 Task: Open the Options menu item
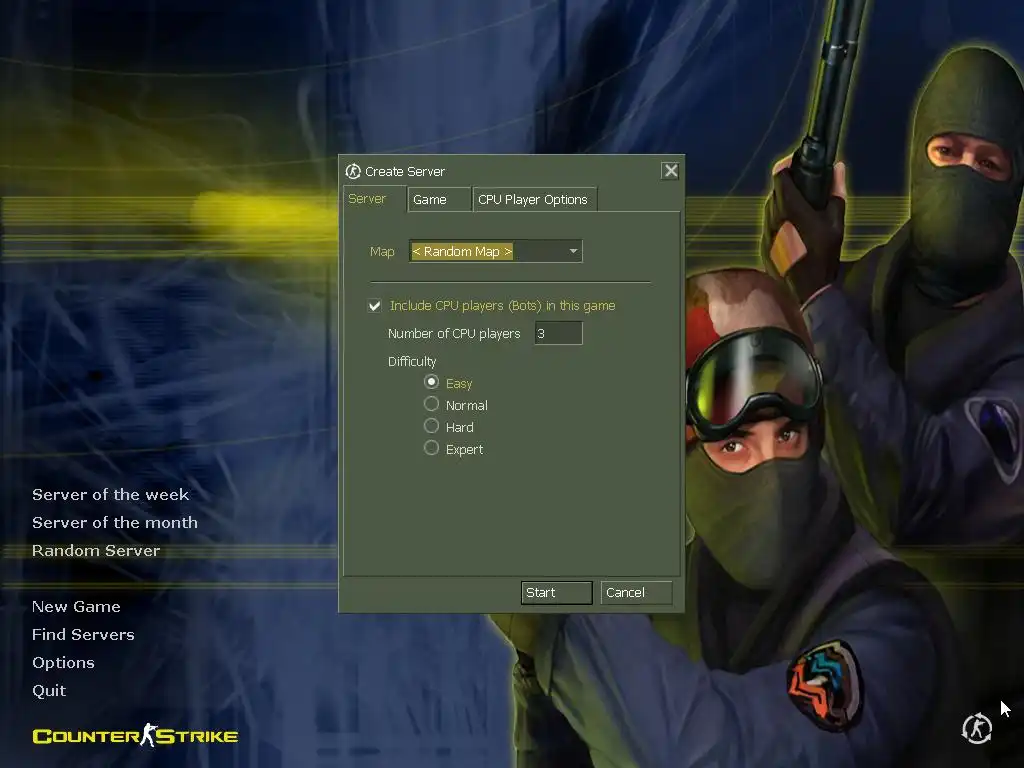(63, 663)
